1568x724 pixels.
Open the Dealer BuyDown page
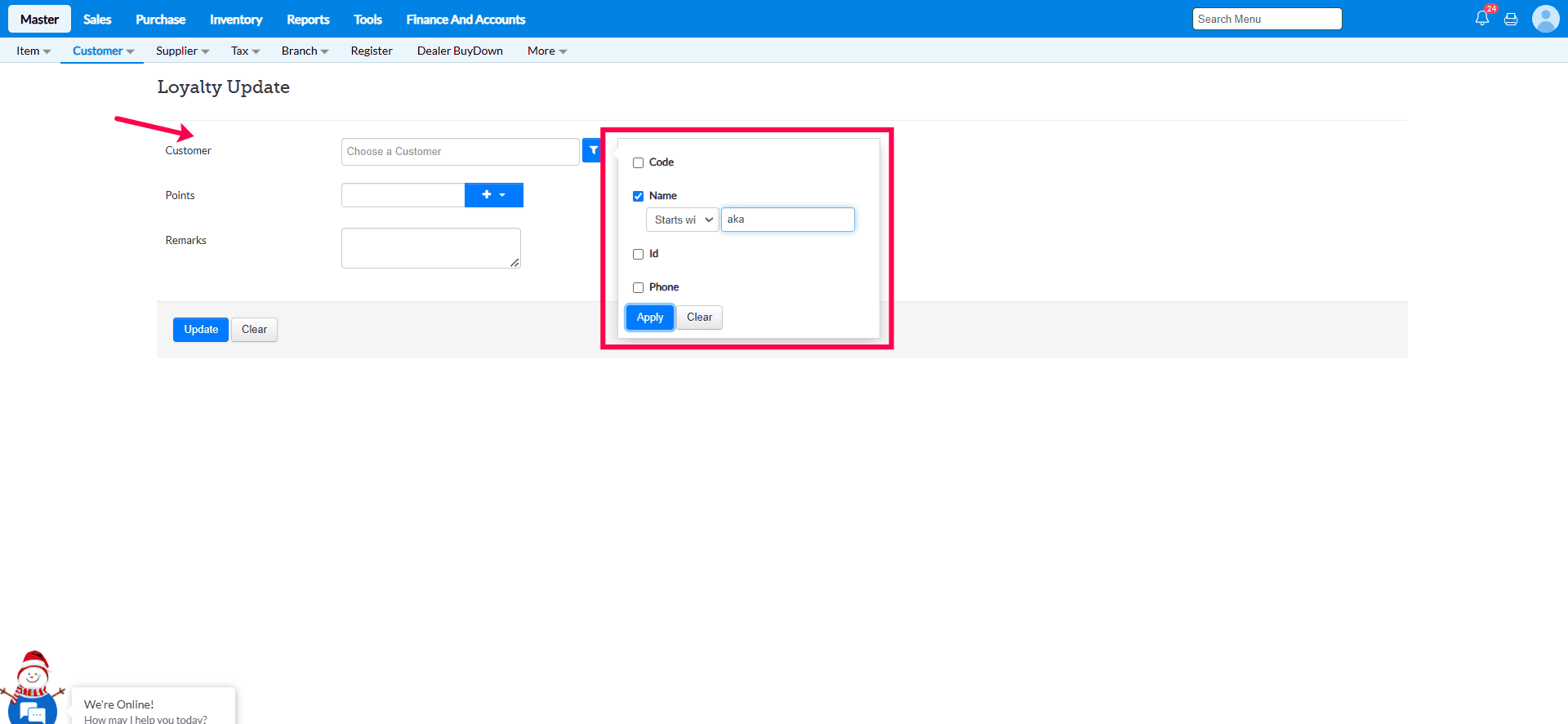click(460, 51)
